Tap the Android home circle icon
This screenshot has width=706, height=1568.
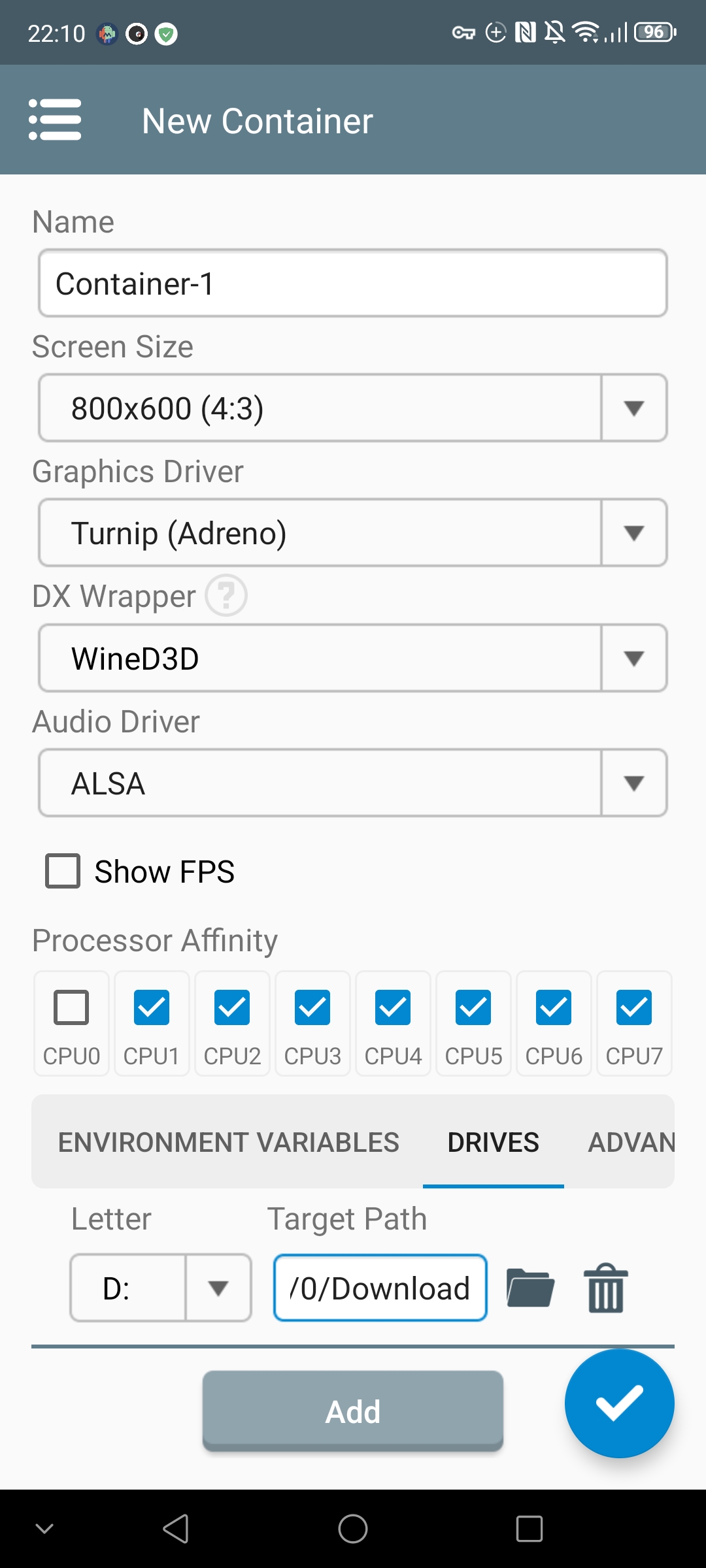[x=353, y=1529]
